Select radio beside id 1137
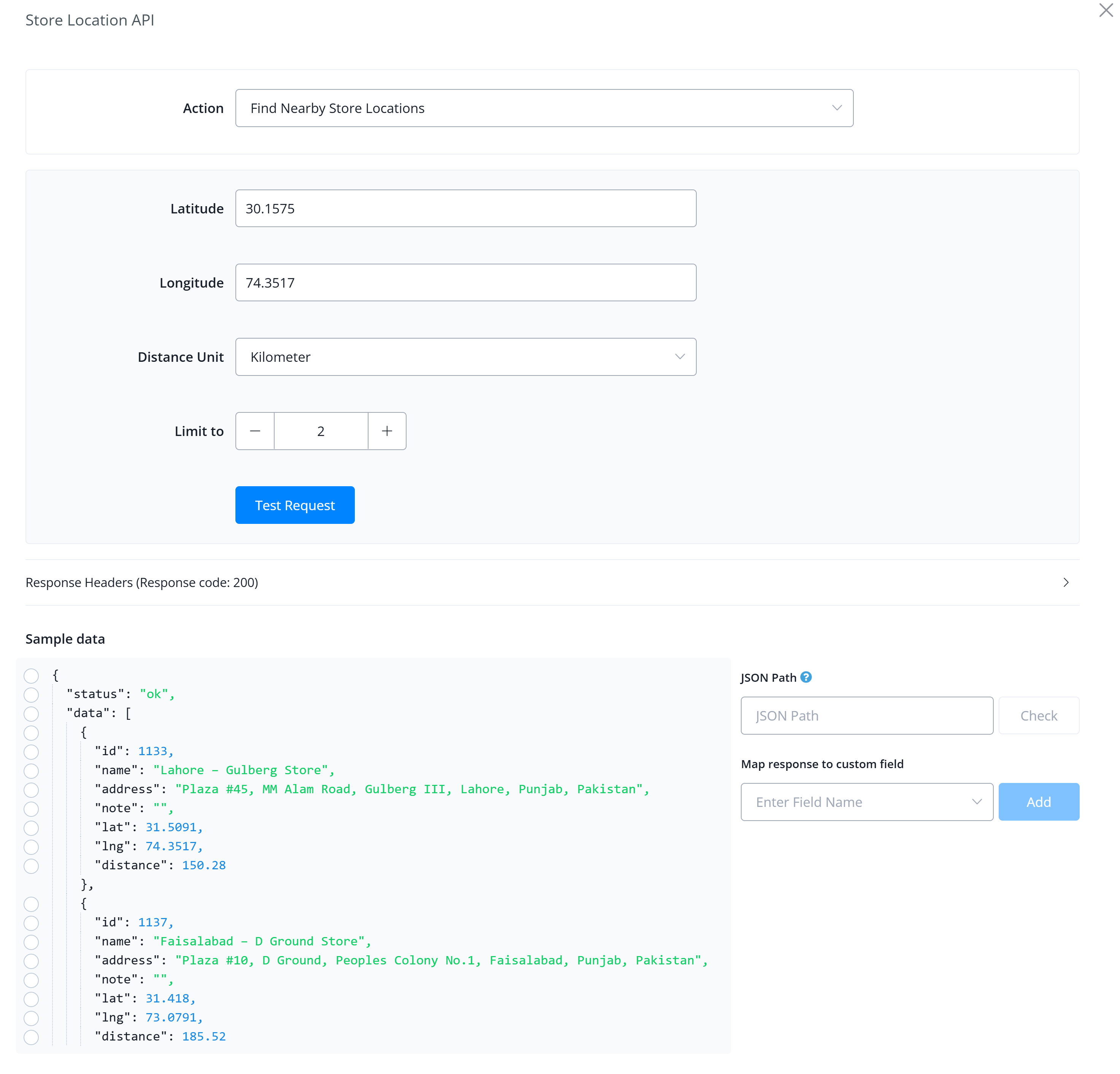The width and height of the screenshot is (1120, 1074). (32, 923)
